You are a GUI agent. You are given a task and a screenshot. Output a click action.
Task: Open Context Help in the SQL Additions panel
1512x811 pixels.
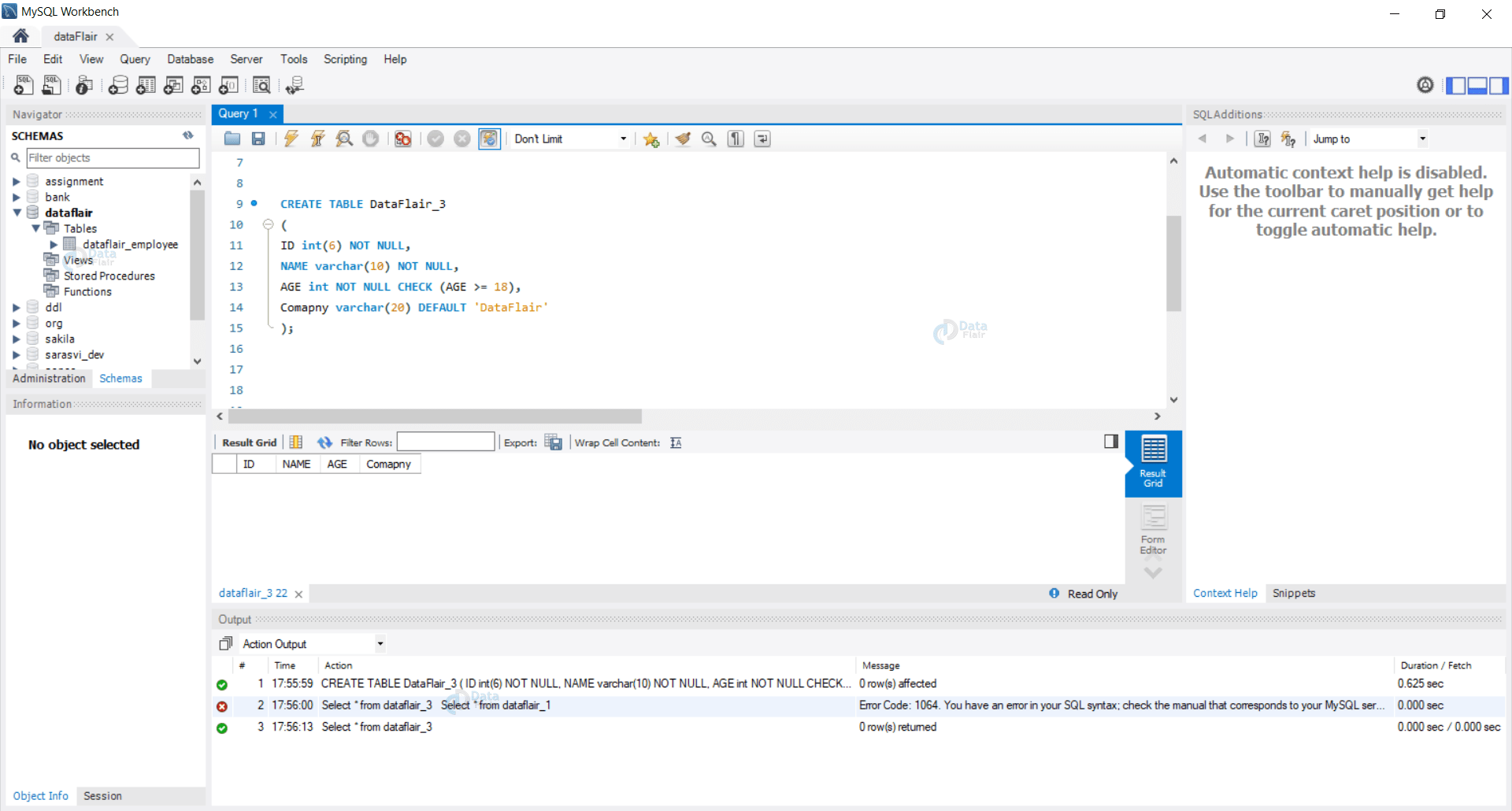click(1225, 593)
